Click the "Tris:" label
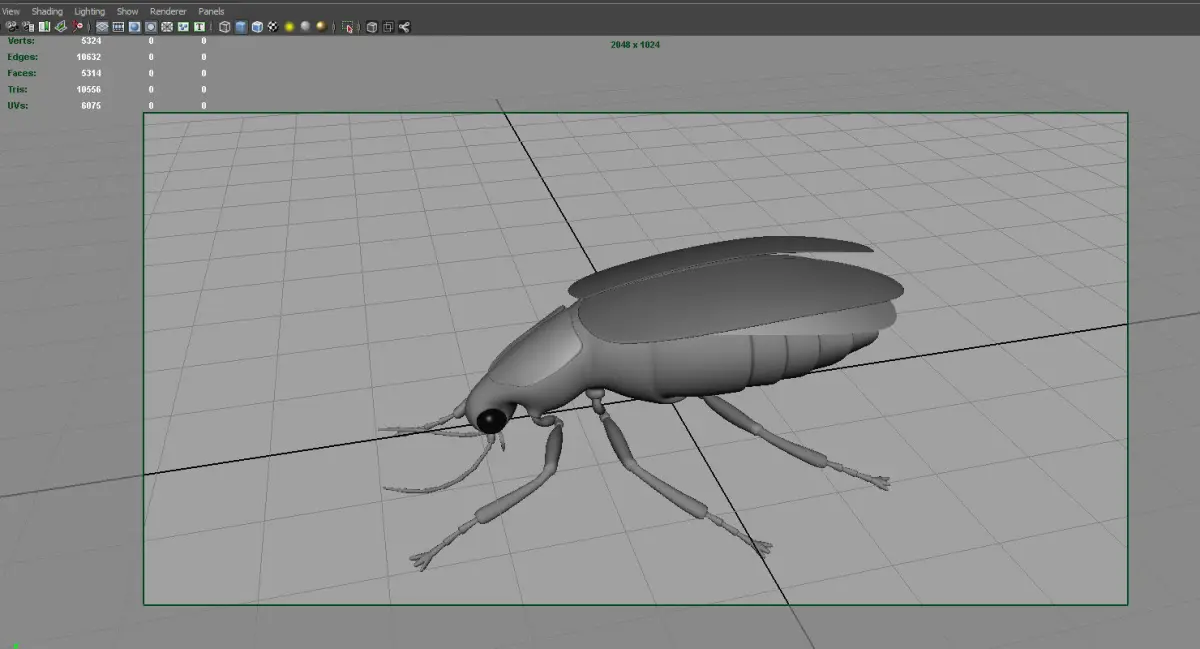Image resolution: width=1200 pixels, height=649 pixels. (x=18, y=89)
